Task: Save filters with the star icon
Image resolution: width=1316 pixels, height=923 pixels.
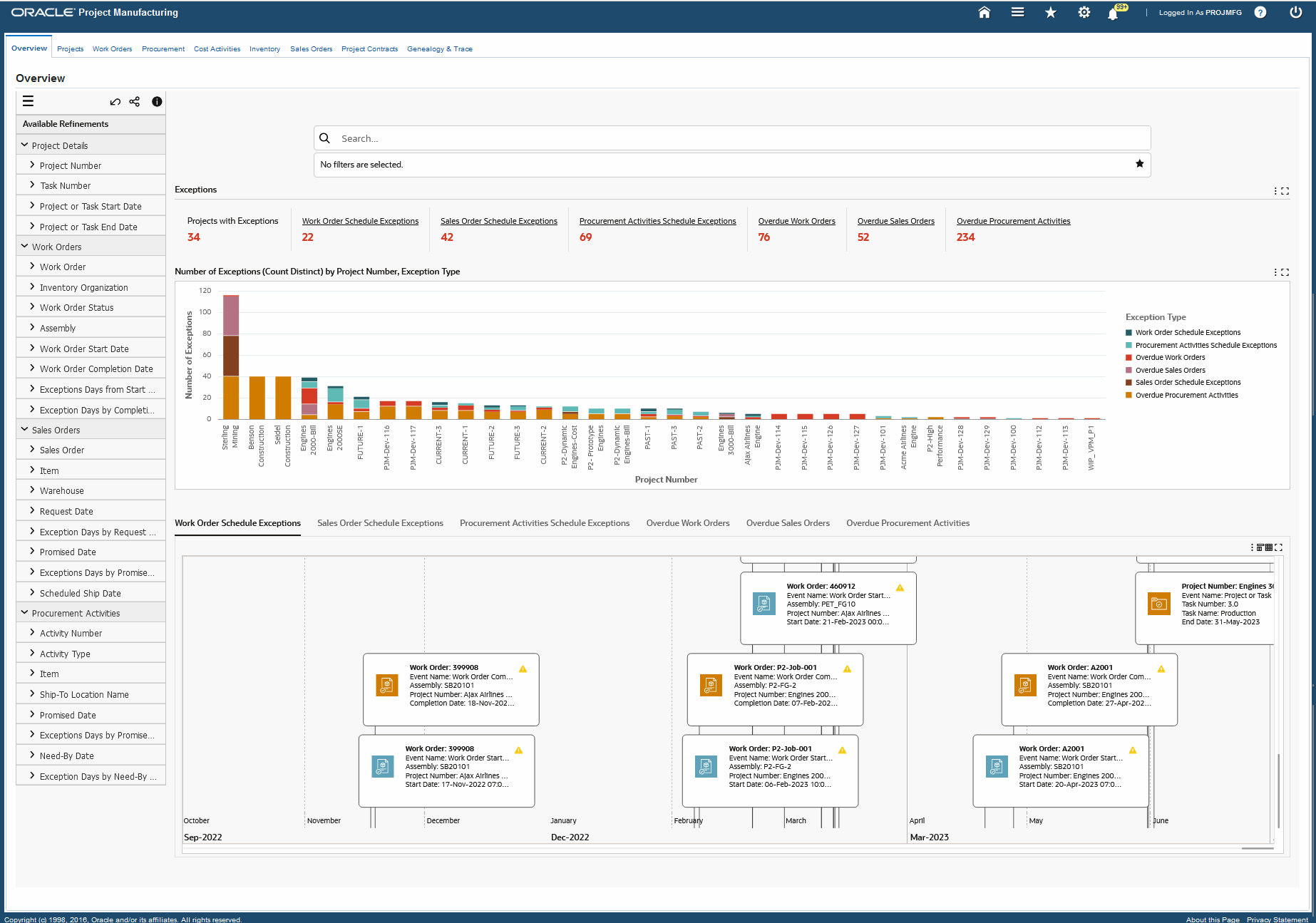Action: 1139,164
